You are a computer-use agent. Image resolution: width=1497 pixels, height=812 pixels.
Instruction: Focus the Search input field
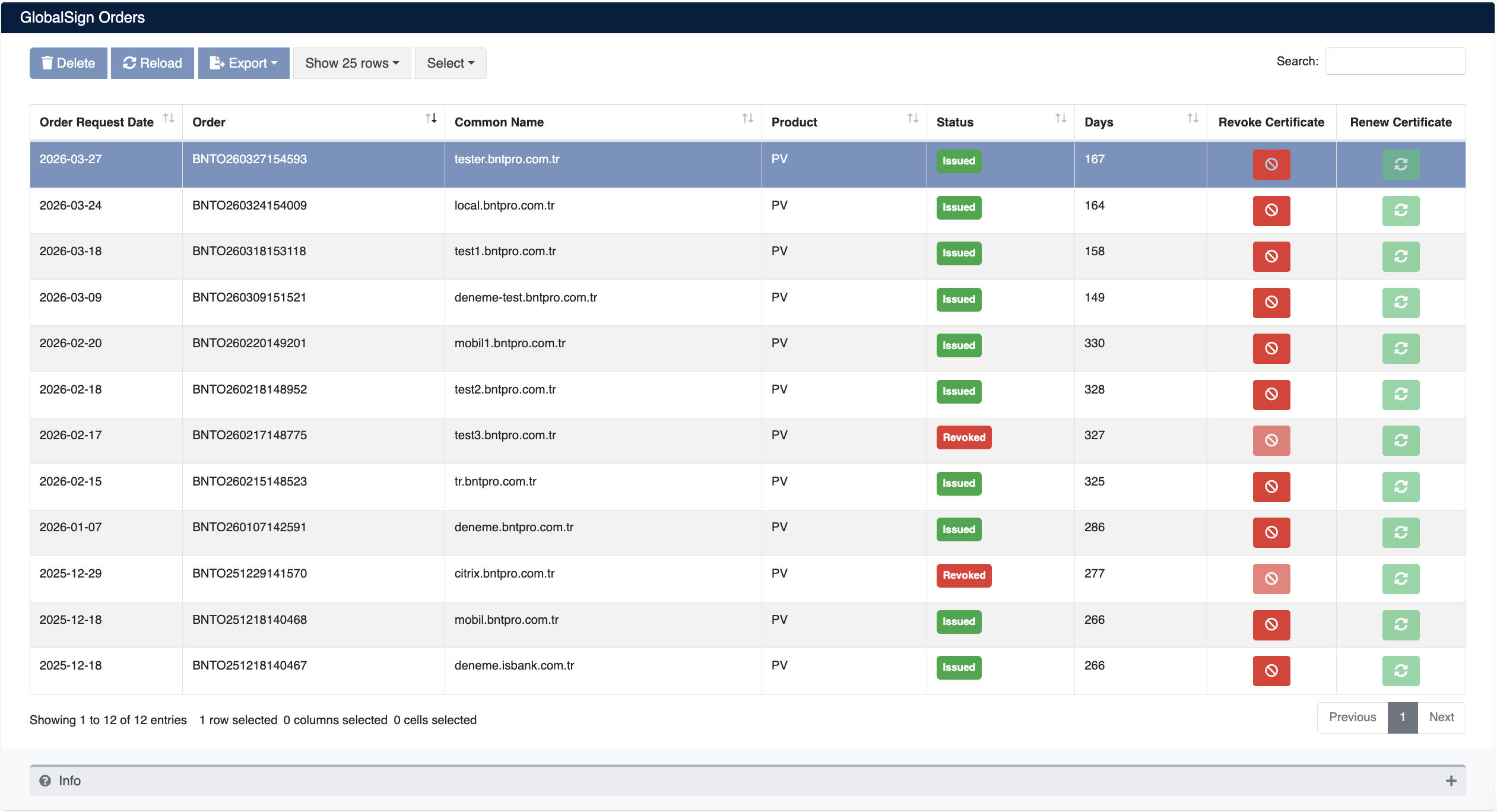[1395, 61]
